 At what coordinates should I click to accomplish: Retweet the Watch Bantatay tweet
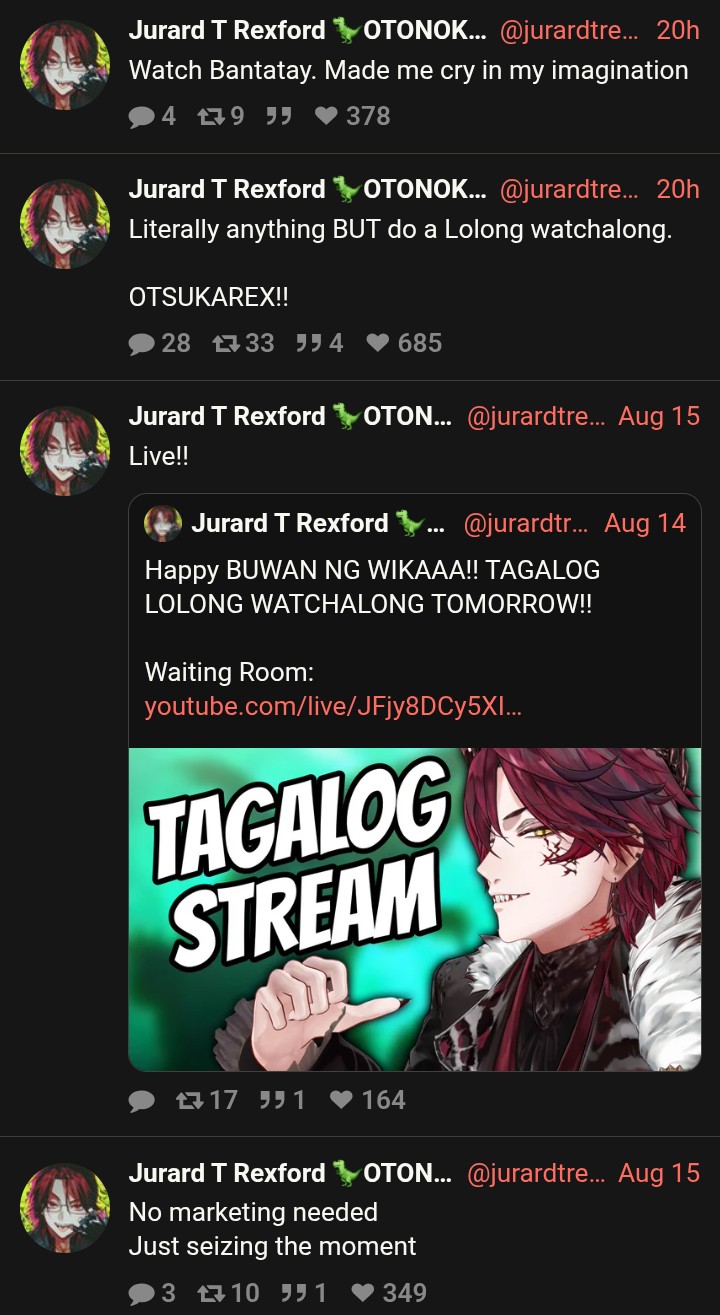[219, 117]
